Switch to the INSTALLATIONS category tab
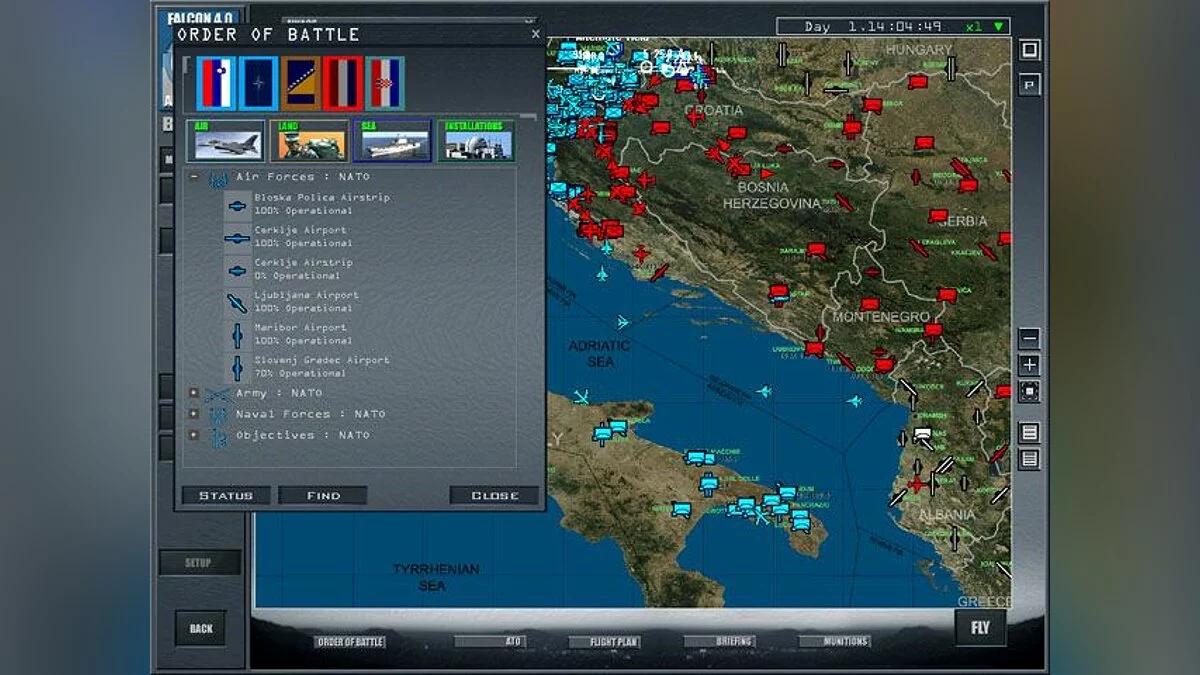The width and height of the screenshot is (1200, 675). click(476, 141)
